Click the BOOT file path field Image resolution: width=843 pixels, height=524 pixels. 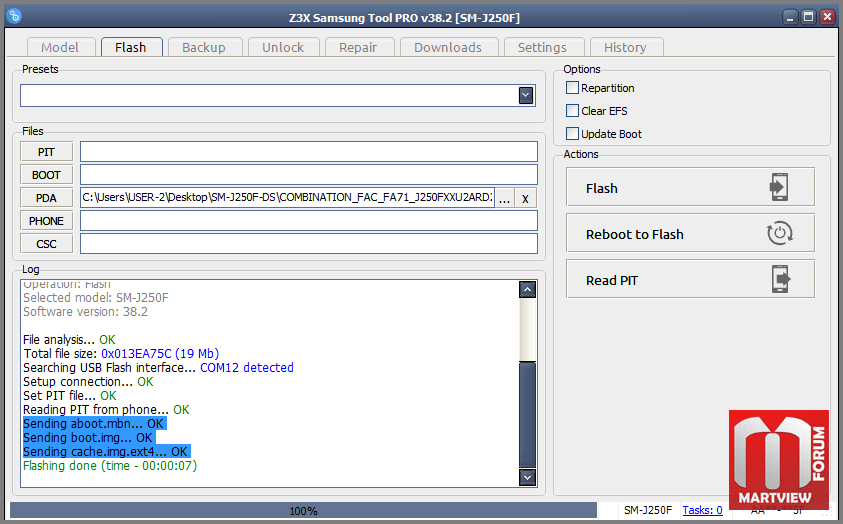309,175
